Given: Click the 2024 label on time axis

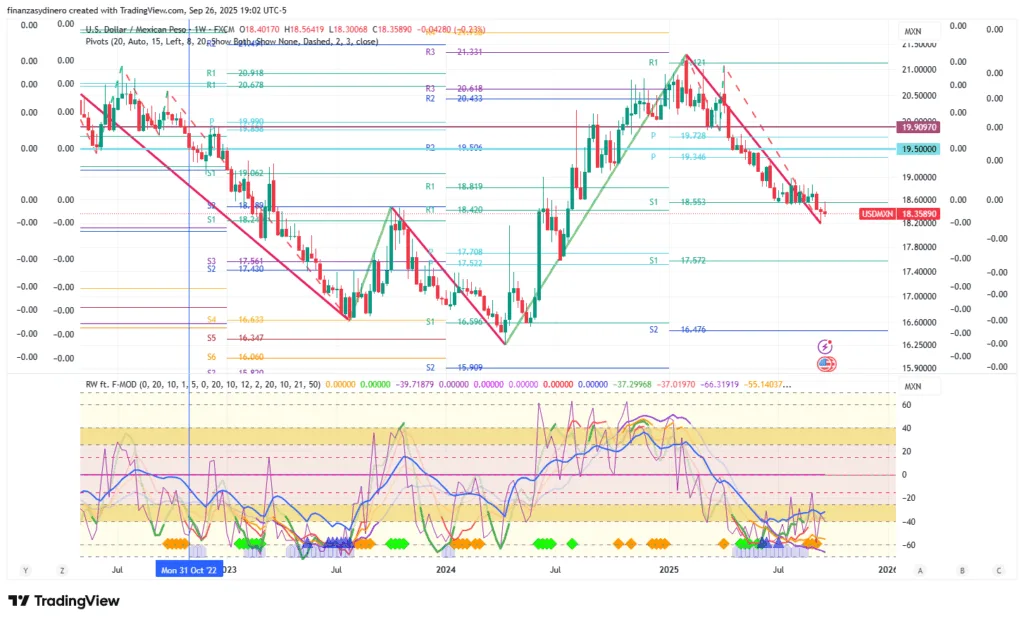Looking at the screenshot, I should (x=445, y=570).
